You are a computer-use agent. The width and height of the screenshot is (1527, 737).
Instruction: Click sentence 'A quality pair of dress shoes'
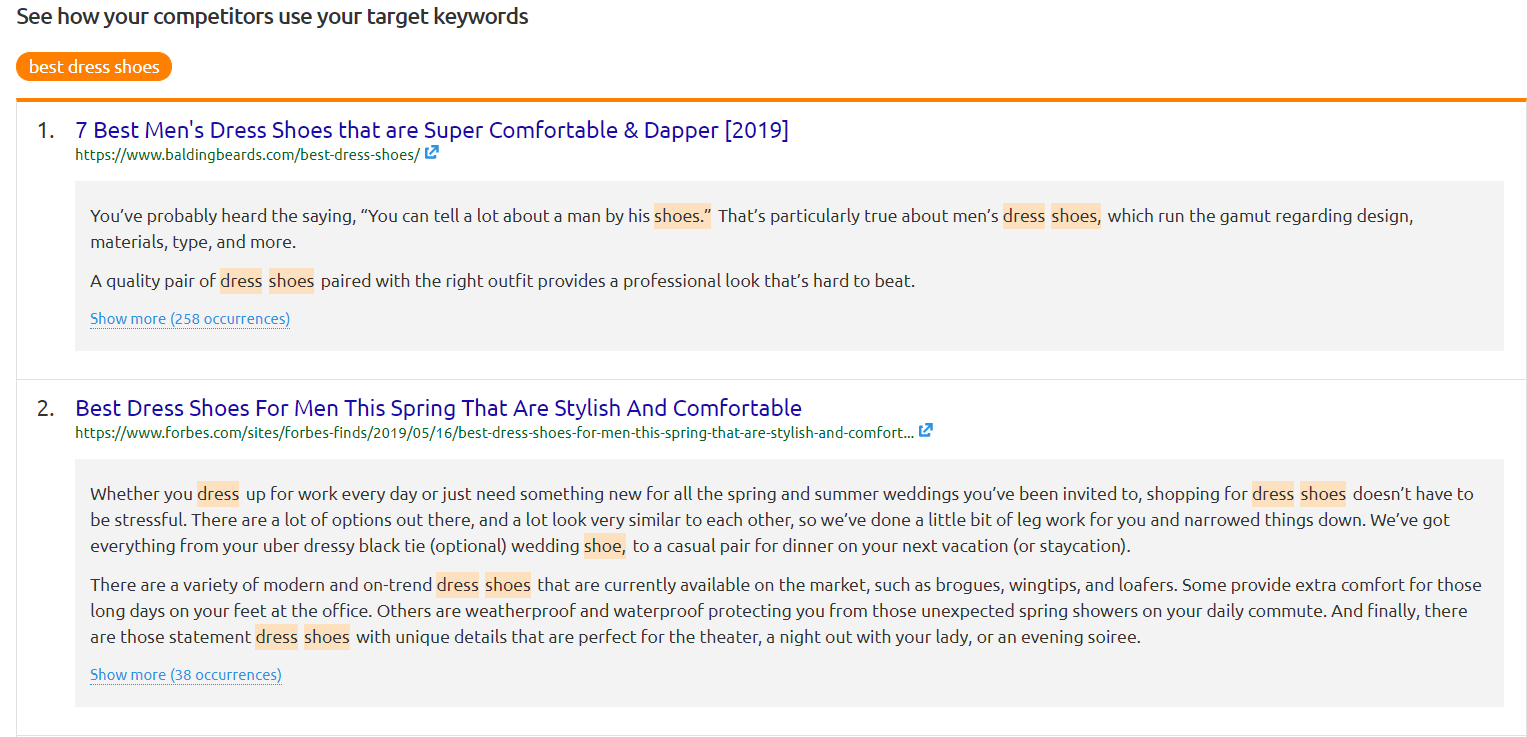click(x=503, y=281)
